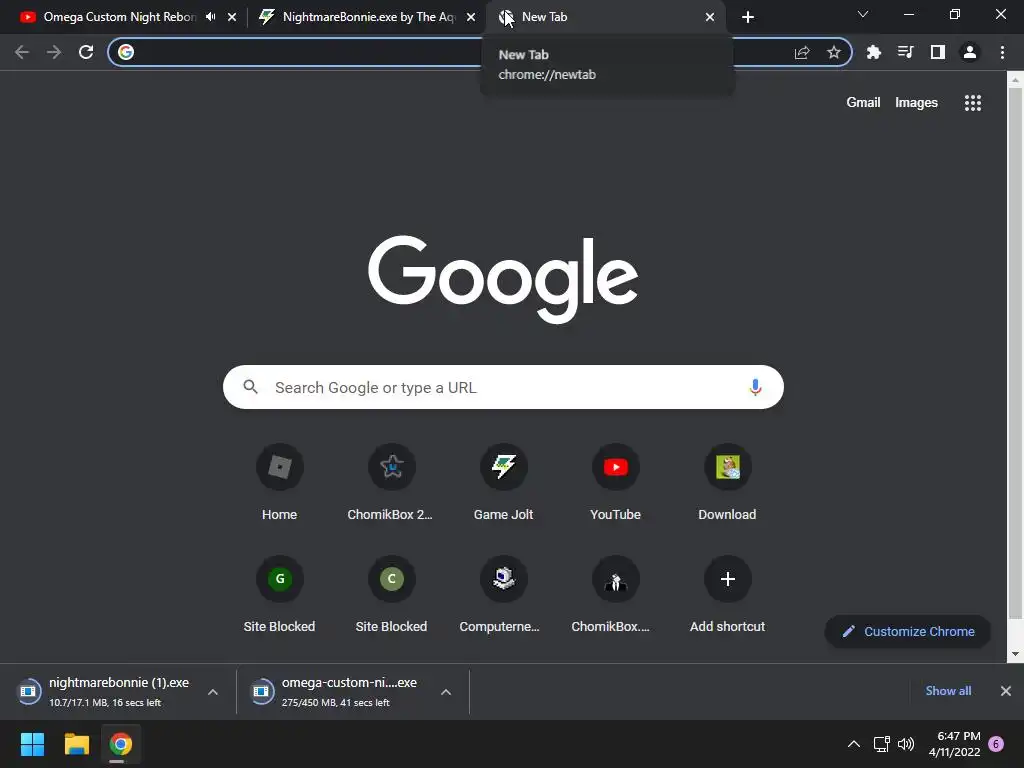Close the Omega Custom Night tab

coord(232,17)
